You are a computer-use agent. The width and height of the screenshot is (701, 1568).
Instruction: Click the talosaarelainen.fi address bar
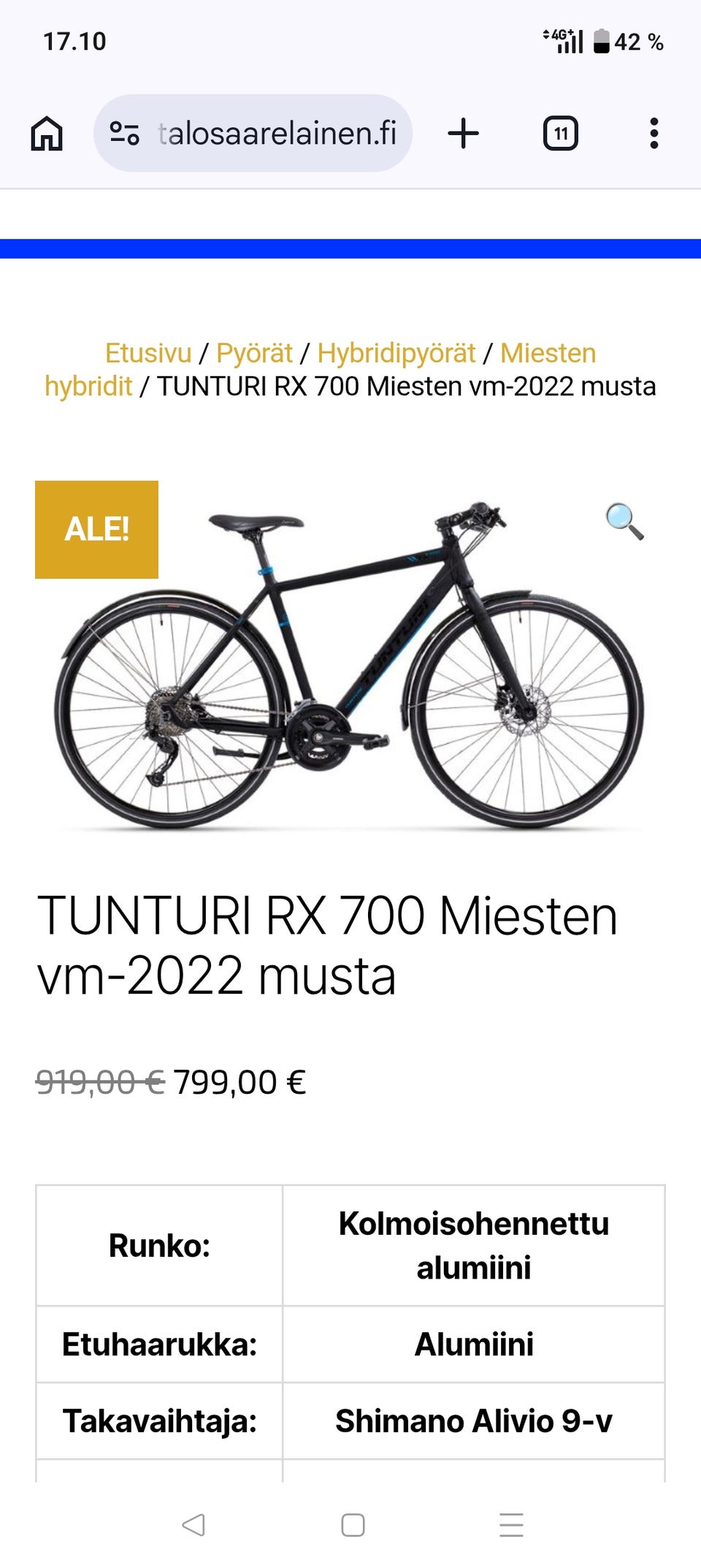tap(253, 134)
